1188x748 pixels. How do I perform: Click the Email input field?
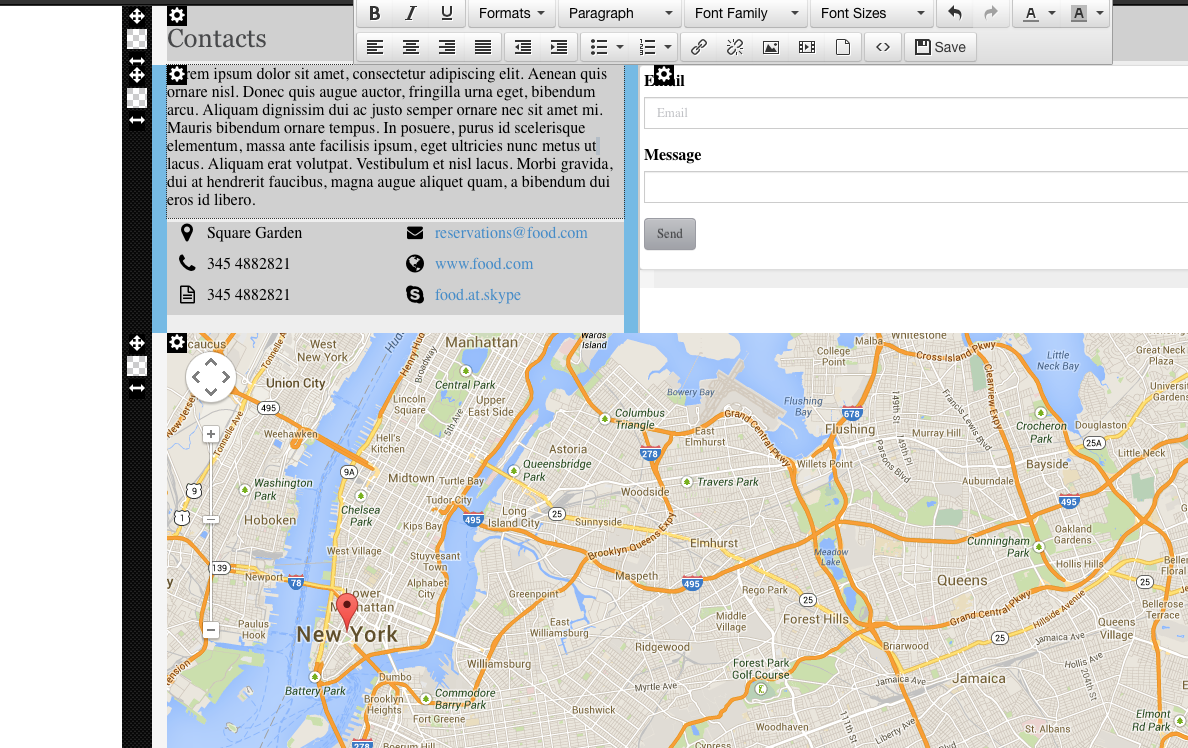915,113
